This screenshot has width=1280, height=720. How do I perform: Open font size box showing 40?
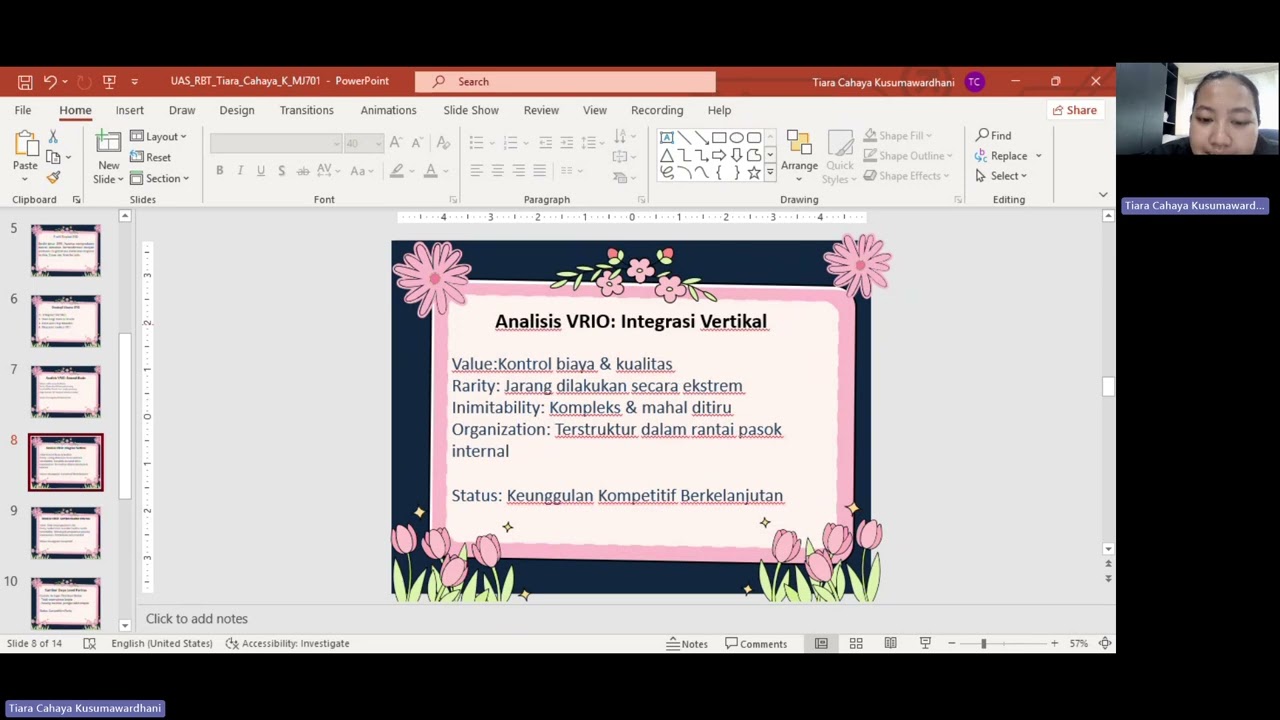[x=363, y=143]
